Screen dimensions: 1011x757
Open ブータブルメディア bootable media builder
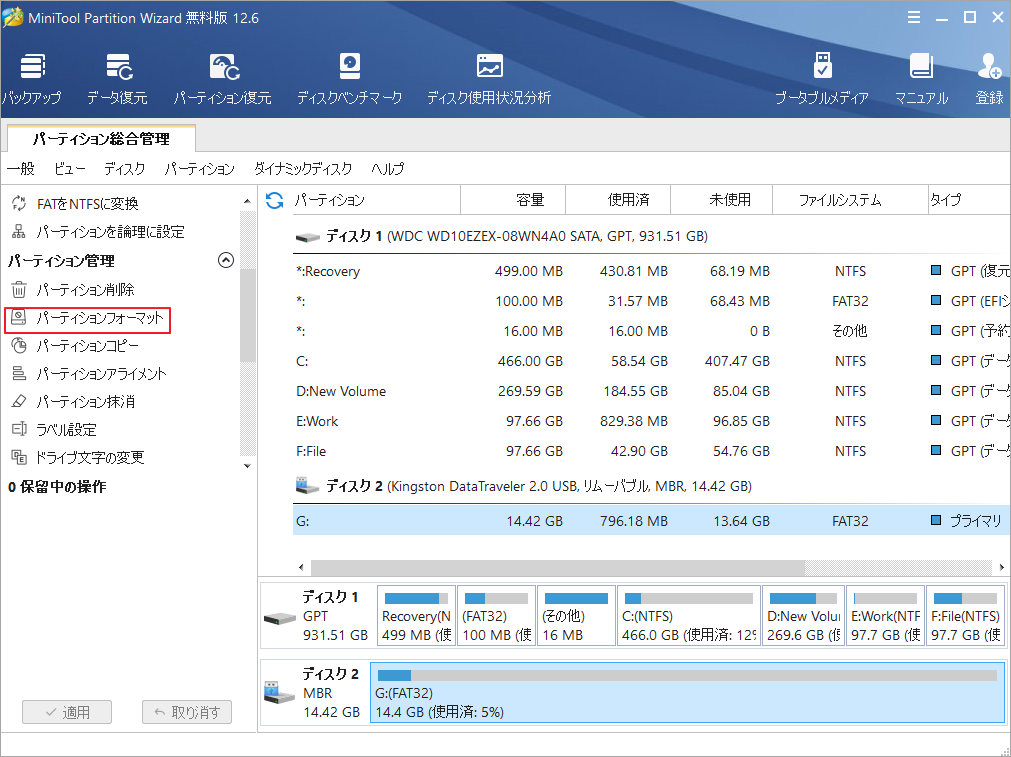click(822, 78)
